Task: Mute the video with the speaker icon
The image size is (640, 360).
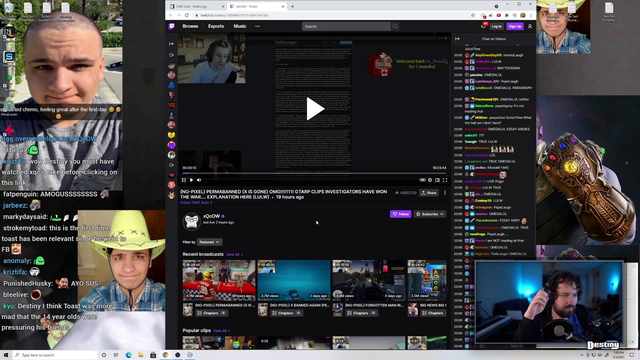Action: 199,180
